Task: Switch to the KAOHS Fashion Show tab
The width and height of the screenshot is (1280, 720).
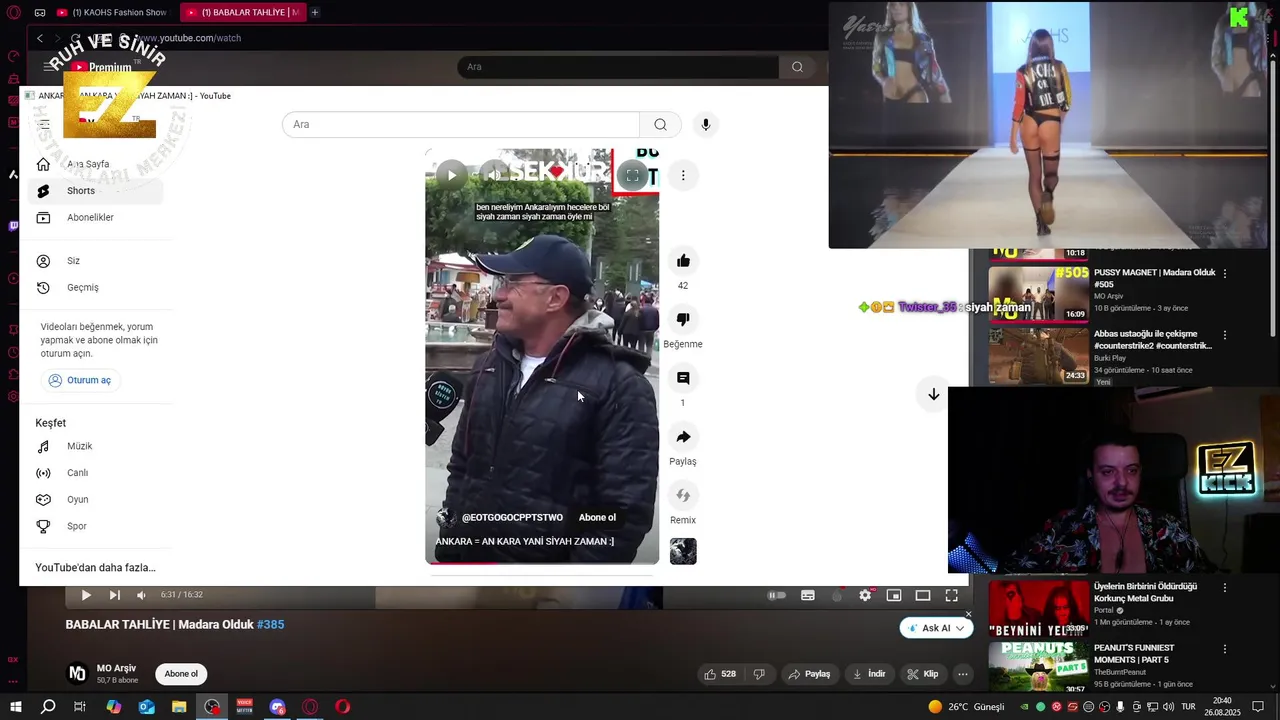Action: pos(112,12)
